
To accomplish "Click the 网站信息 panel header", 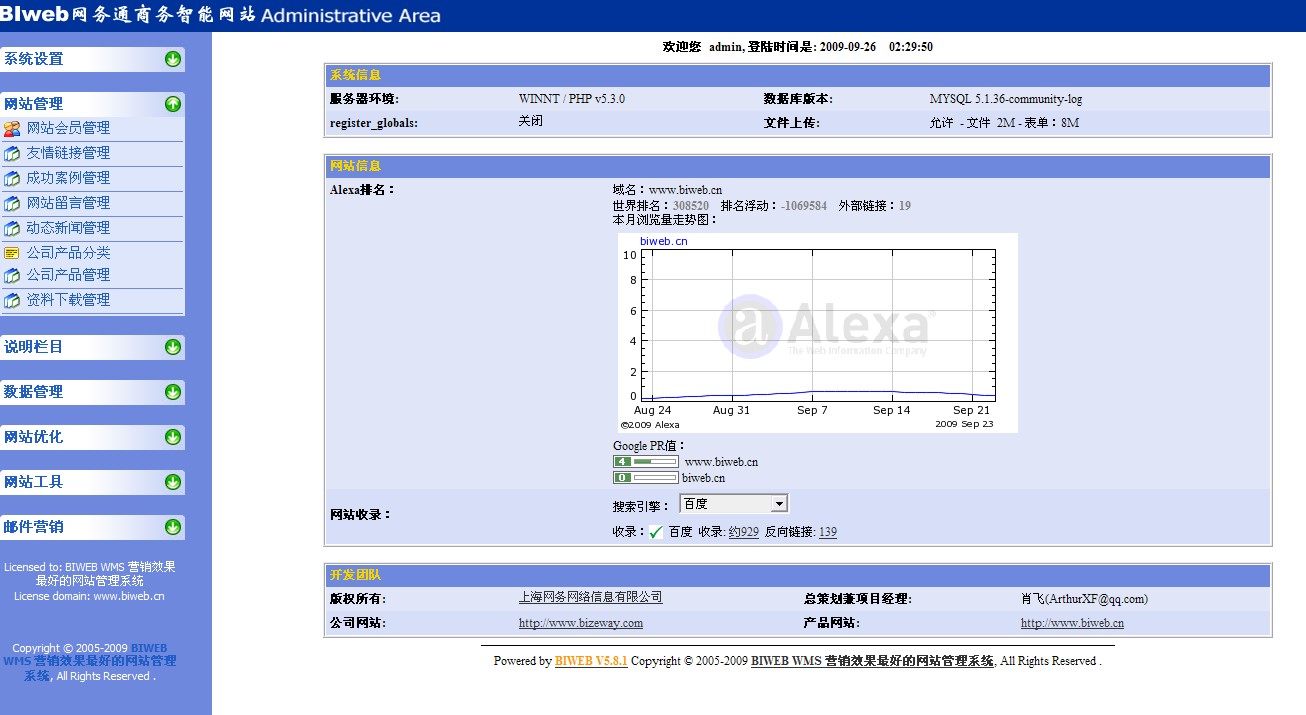I will pos(797,166).
